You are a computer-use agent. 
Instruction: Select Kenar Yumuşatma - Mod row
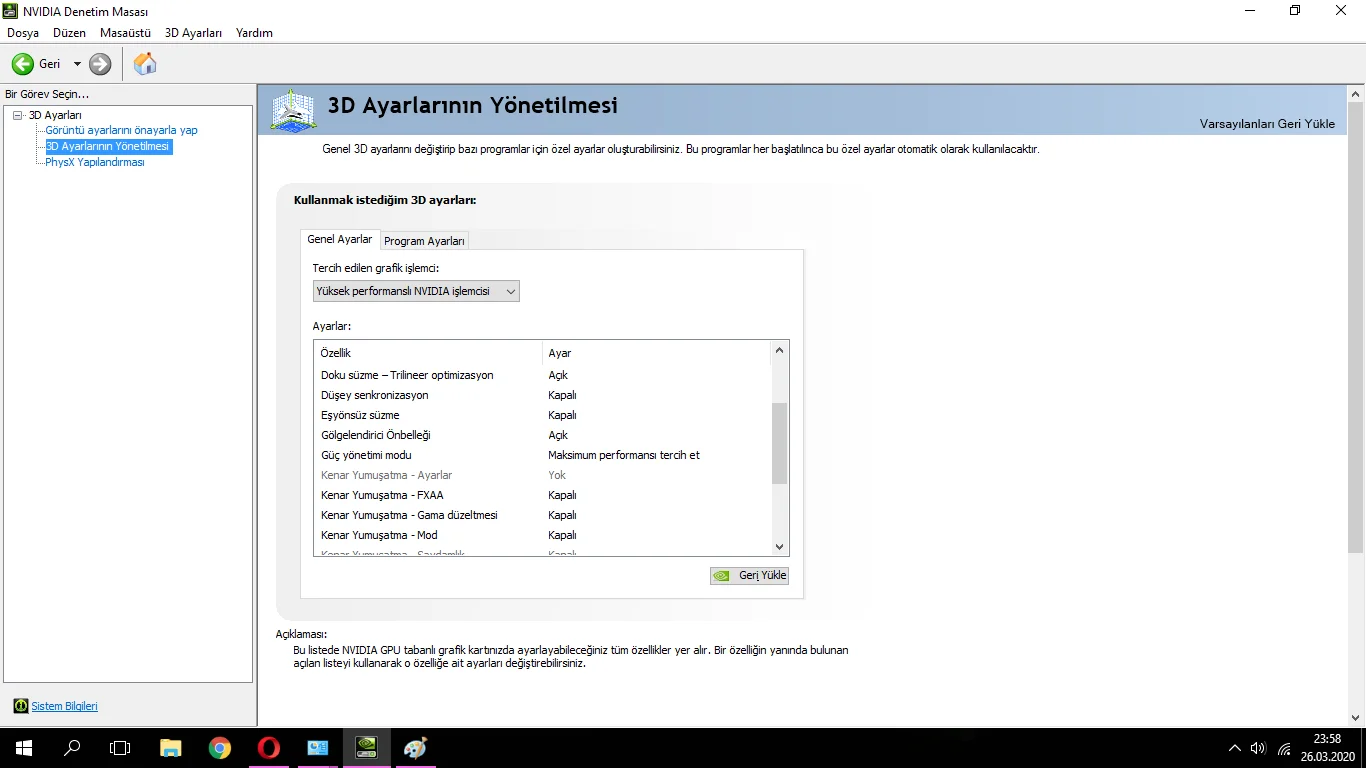[543, 535]
